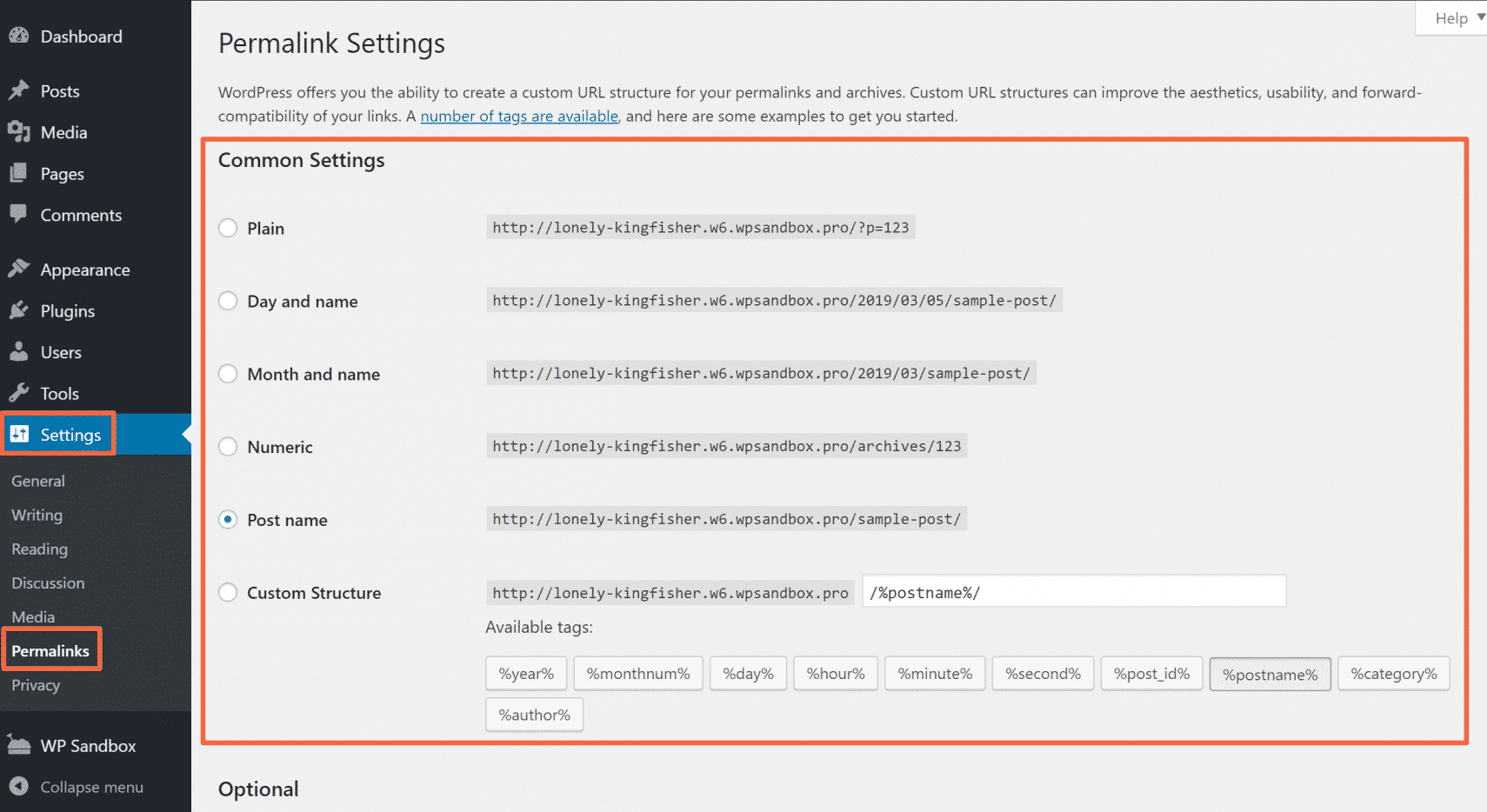Click inside the custom structure text field

click(x=1073, y=591)
